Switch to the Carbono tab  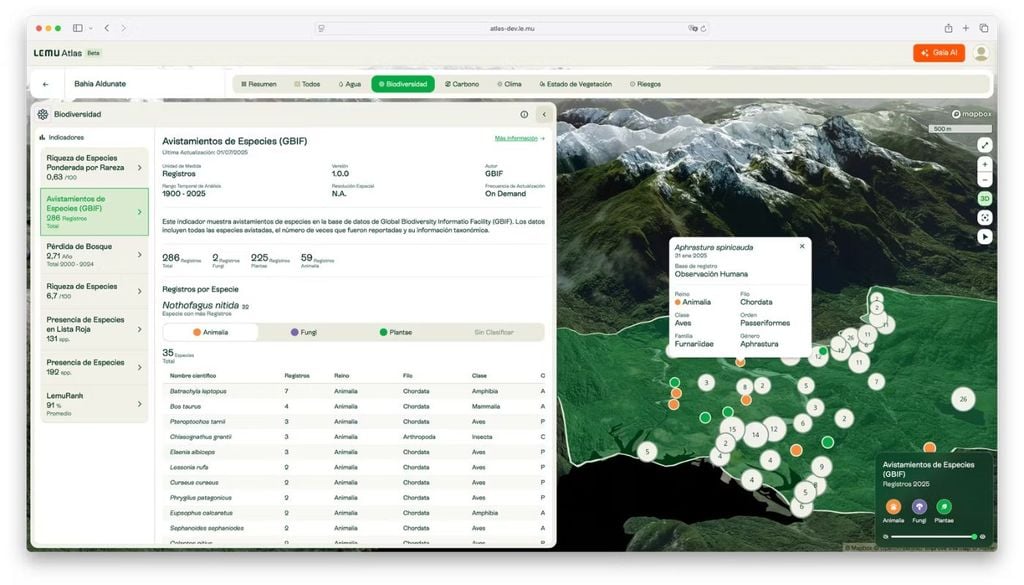click(x=460, y=84)
